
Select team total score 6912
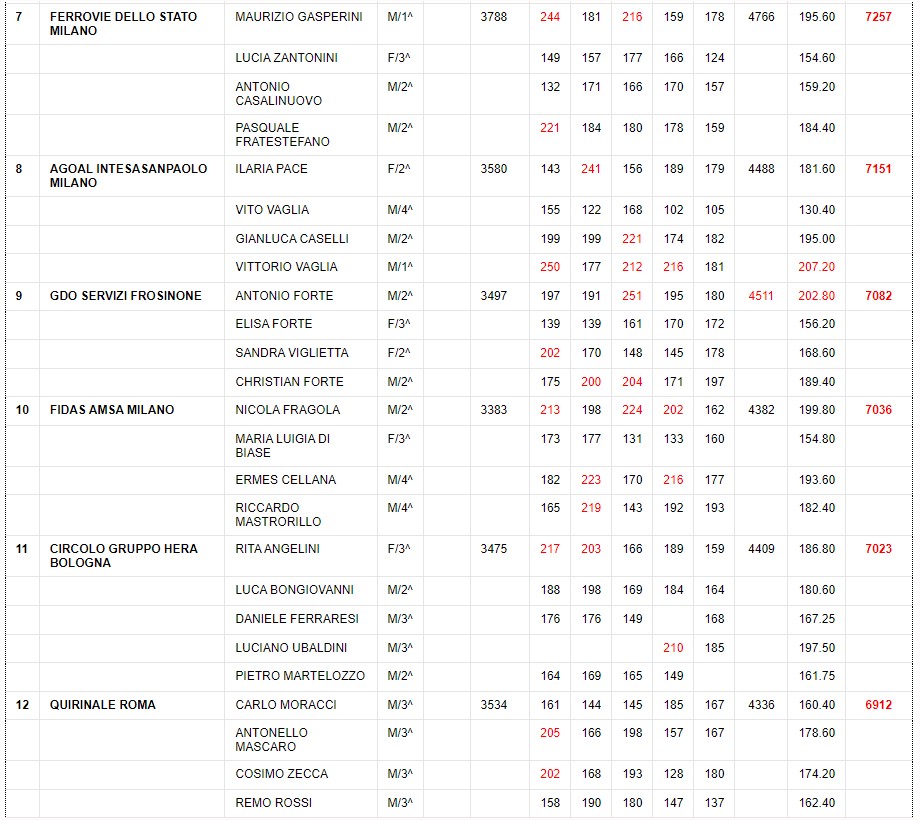[x=878, y=705]
